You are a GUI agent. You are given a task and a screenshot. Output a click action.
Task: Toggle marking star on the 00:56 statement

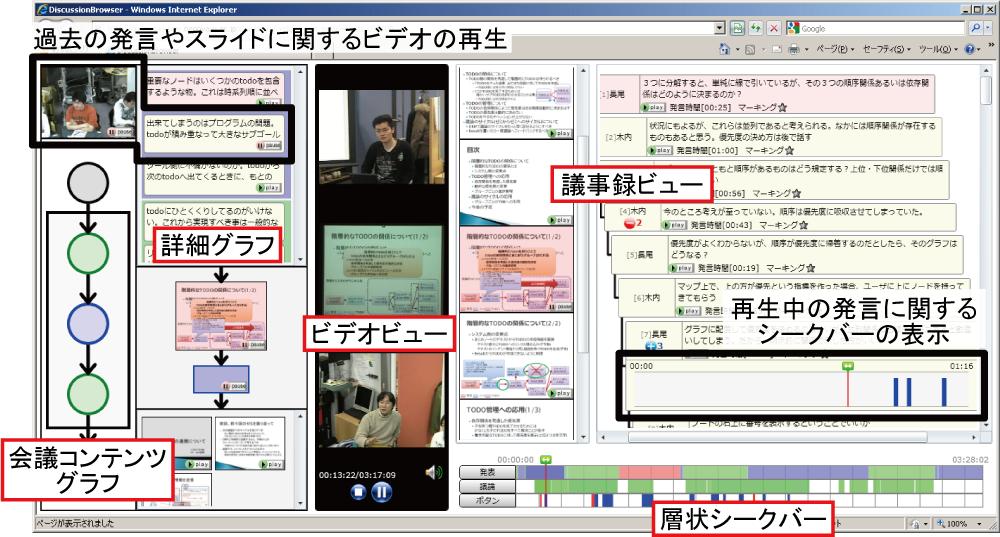point(796,193)
